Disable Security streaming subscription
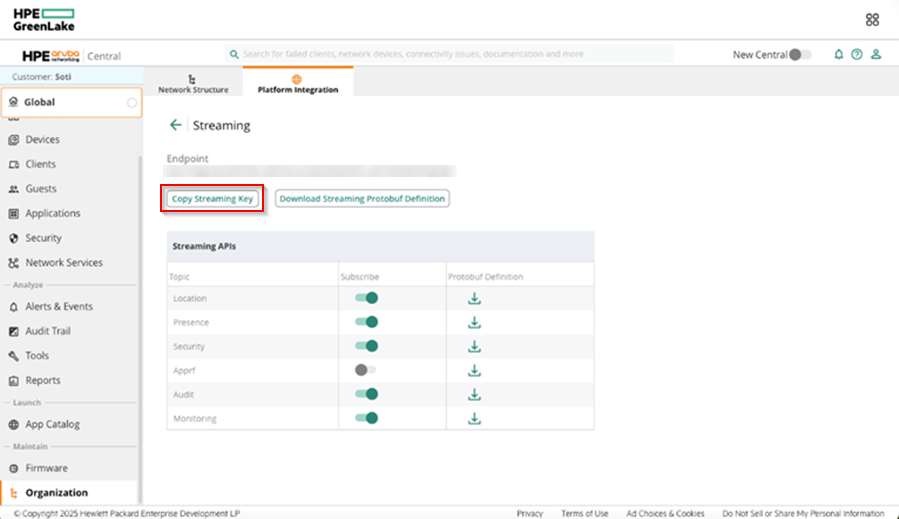 tap(366, 346)
